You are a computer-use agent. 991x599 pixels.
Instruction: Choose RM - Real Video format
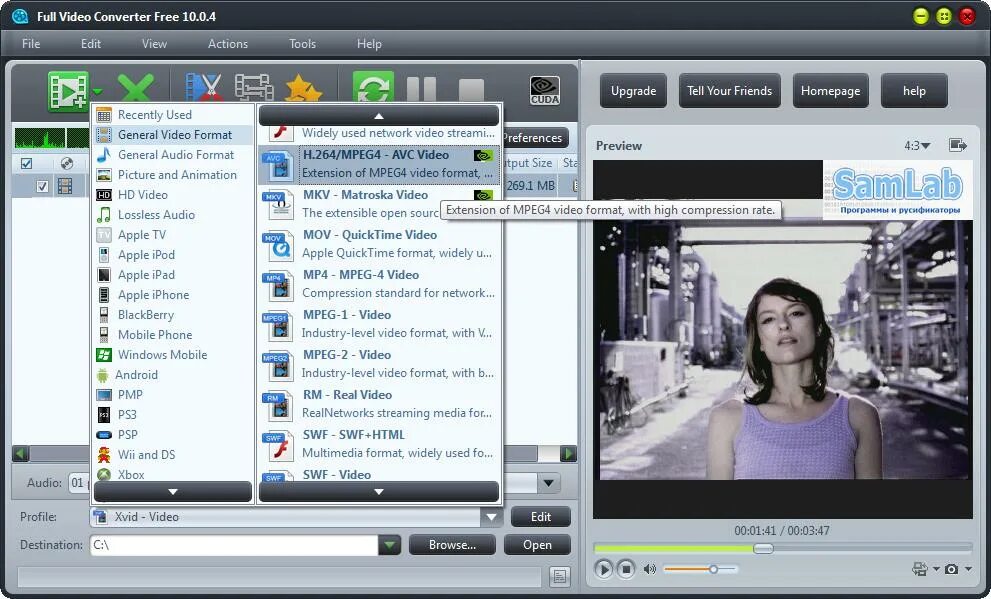click(x=379, y=404)
